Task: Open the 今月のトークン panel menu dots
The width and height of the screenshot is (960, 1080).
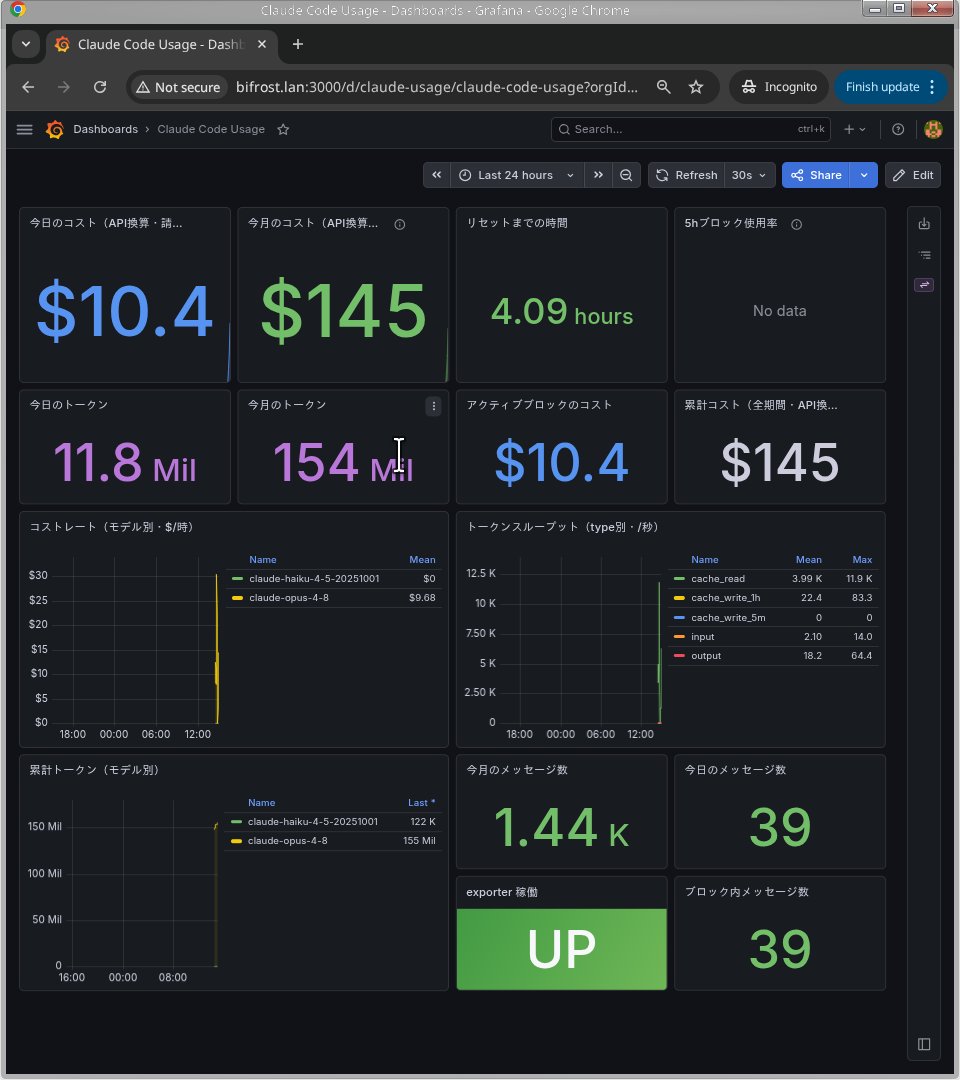Action: 433,406
